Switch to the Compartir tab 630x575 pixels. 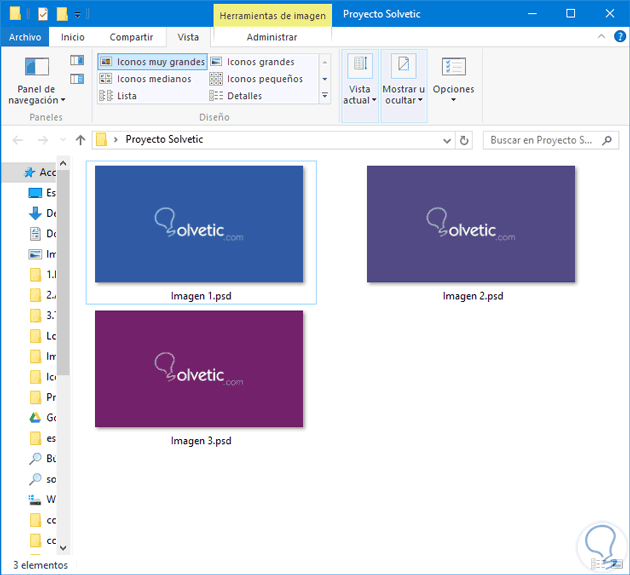click(x=131, y=37)
